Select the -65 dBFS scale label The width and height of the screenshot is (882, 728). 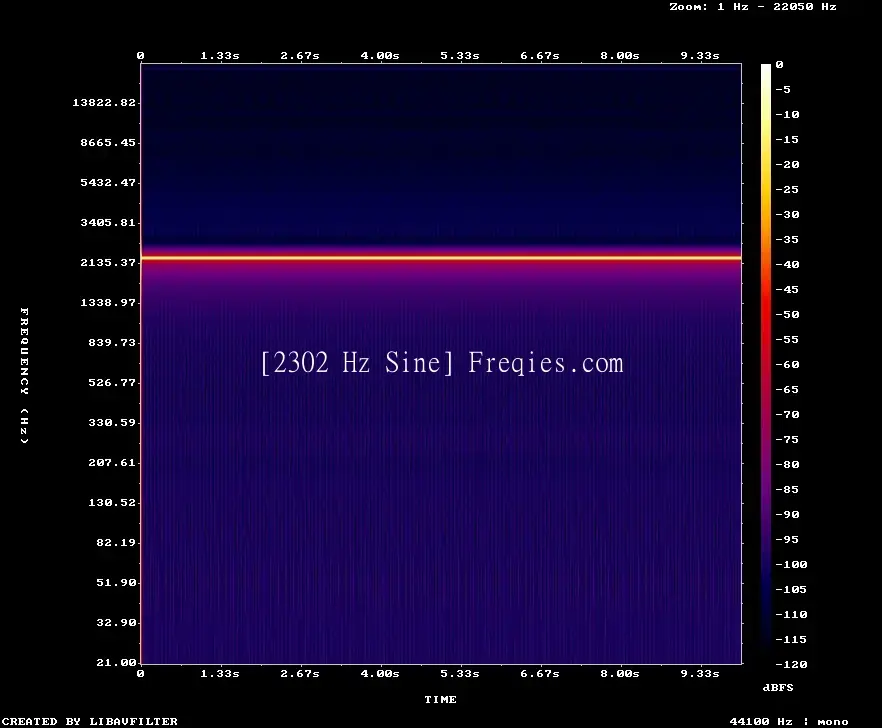tap(787, 389)
